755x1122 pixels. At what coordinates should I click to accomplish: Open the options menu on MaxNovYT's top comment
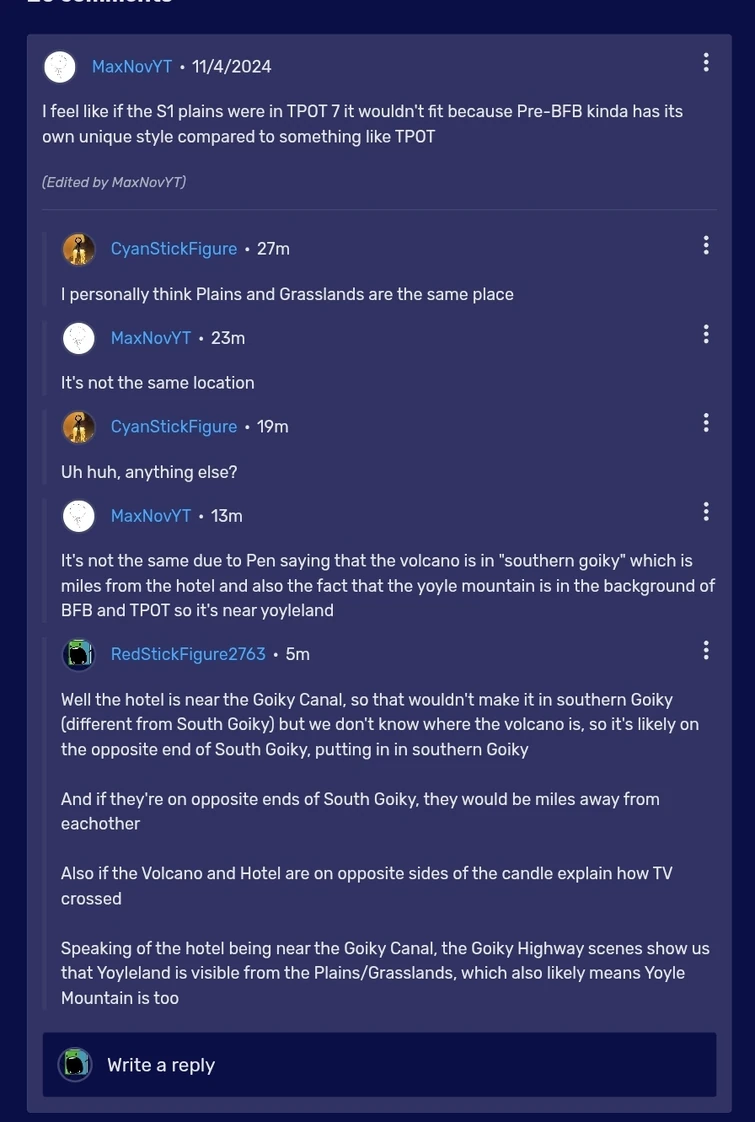tap(705, 61)
